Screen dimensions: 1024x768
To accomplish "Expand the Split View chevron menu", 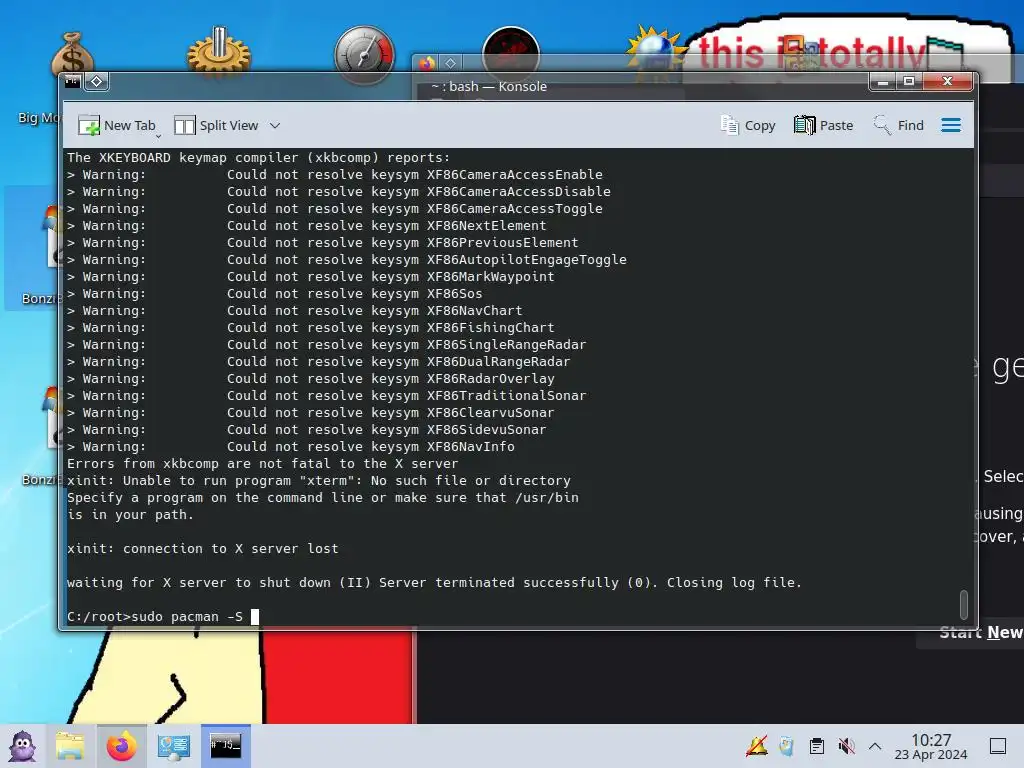I will click(275, 125).
